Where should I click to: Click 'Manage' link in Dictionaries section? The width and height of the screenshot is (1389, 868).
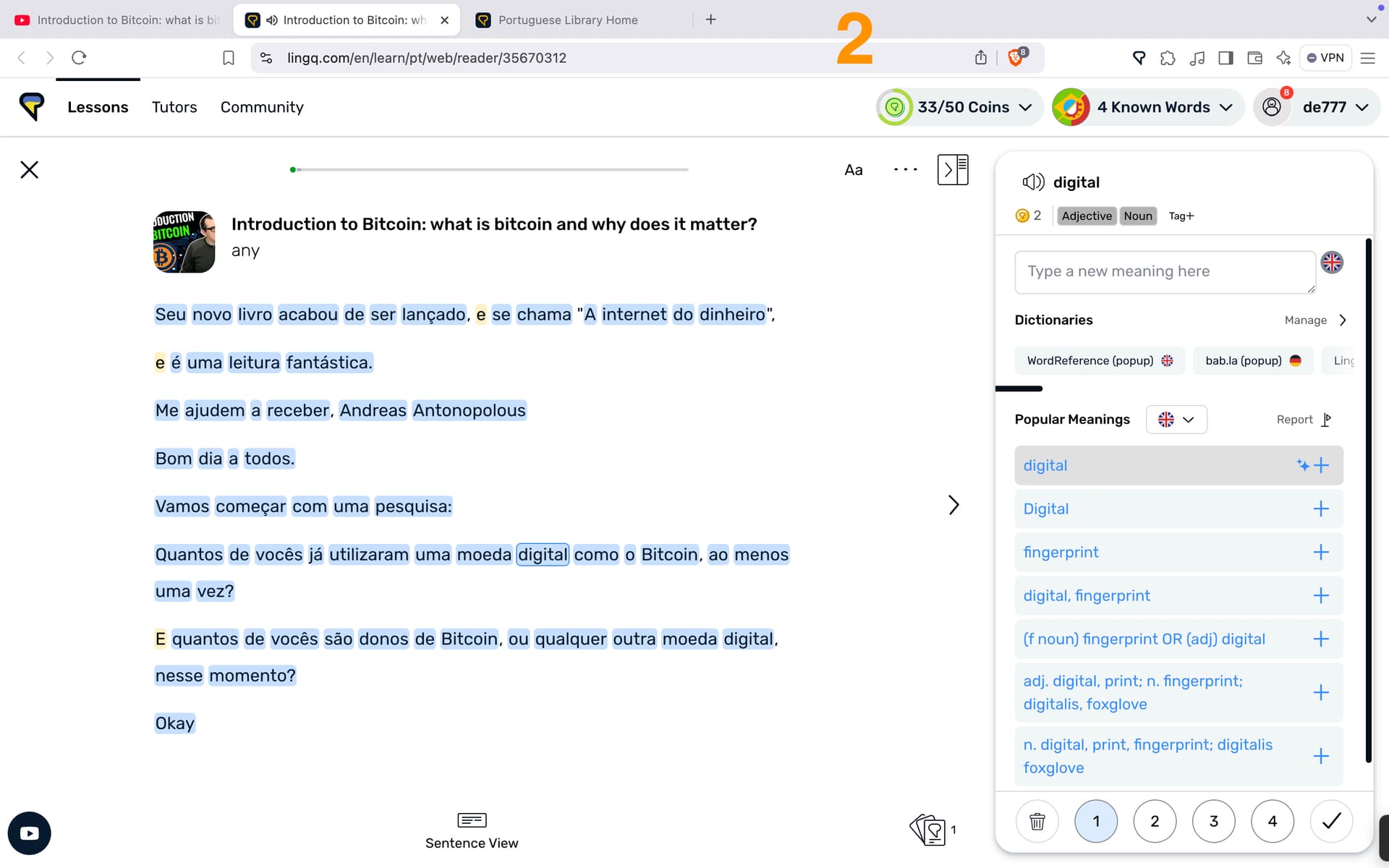coord(1305,320)
